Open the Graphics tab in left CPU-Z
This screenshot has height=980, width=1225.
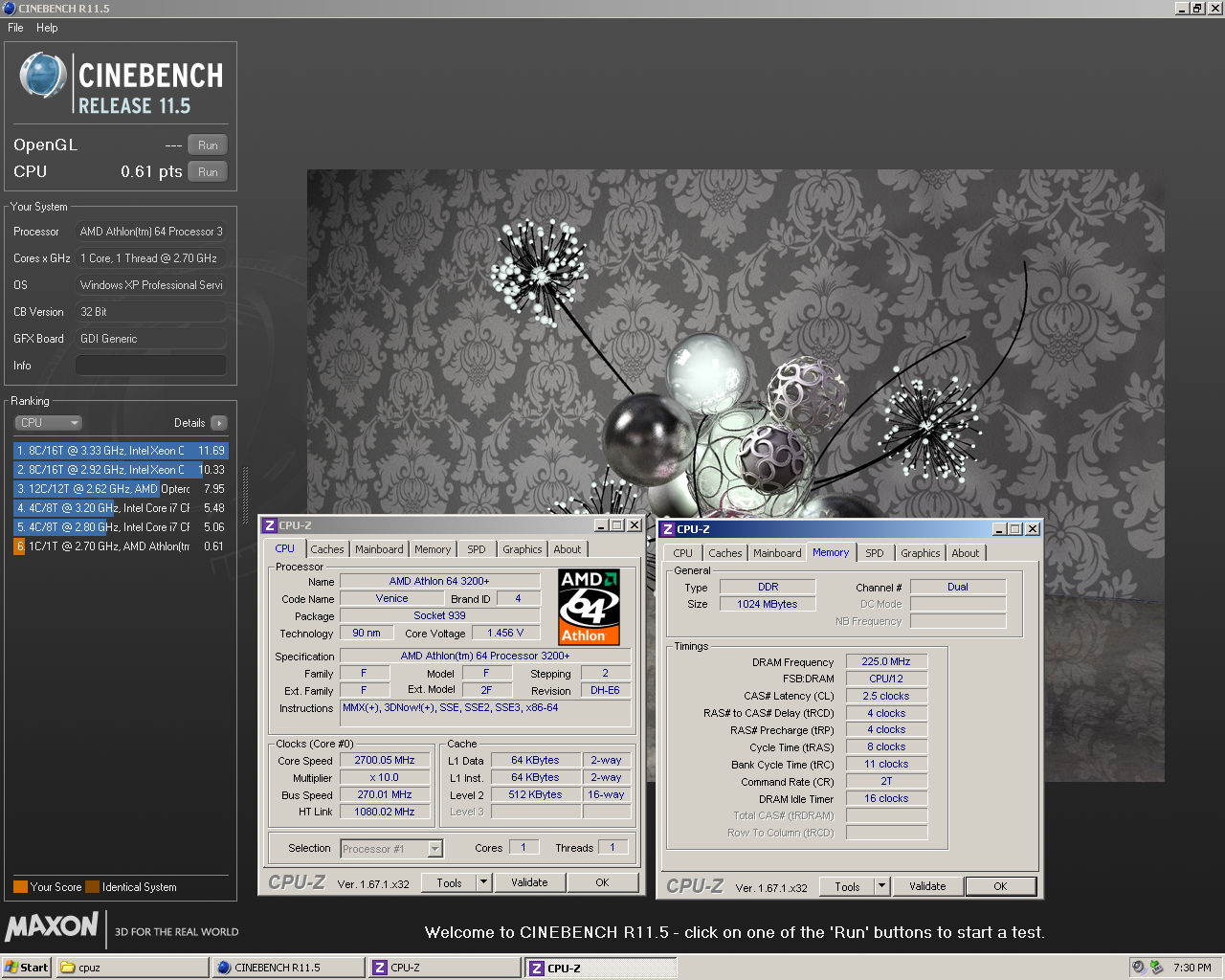tap(523, 549)
